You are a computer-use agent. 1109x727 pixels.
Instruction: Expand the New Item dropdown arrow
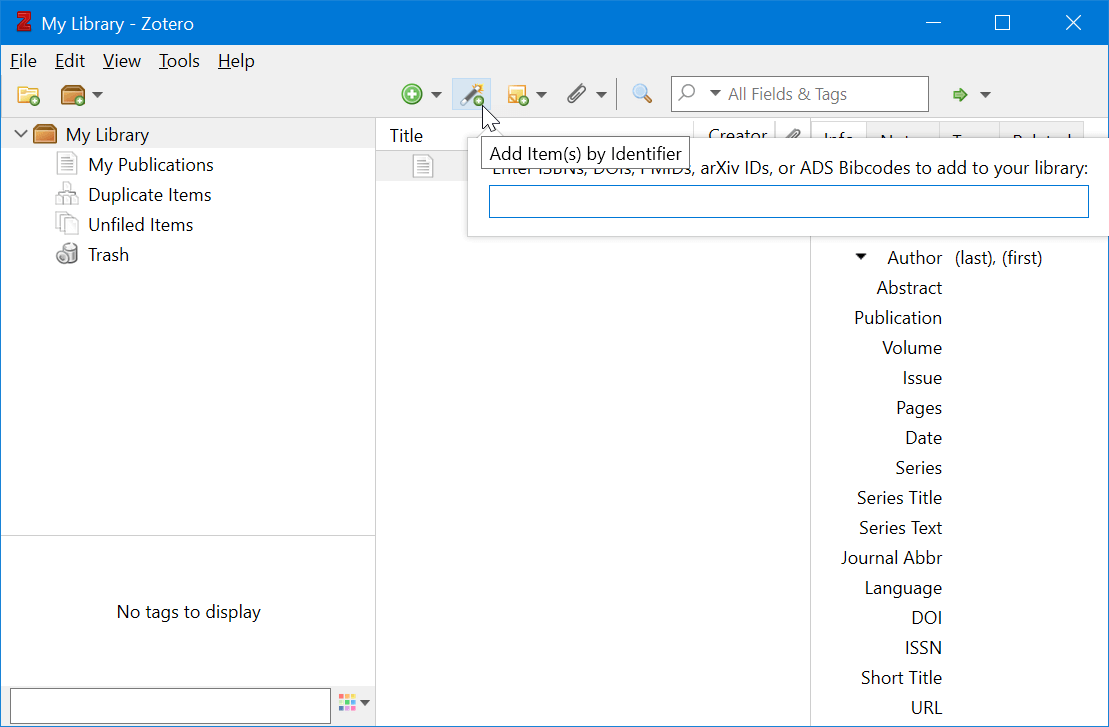[435, 93]
